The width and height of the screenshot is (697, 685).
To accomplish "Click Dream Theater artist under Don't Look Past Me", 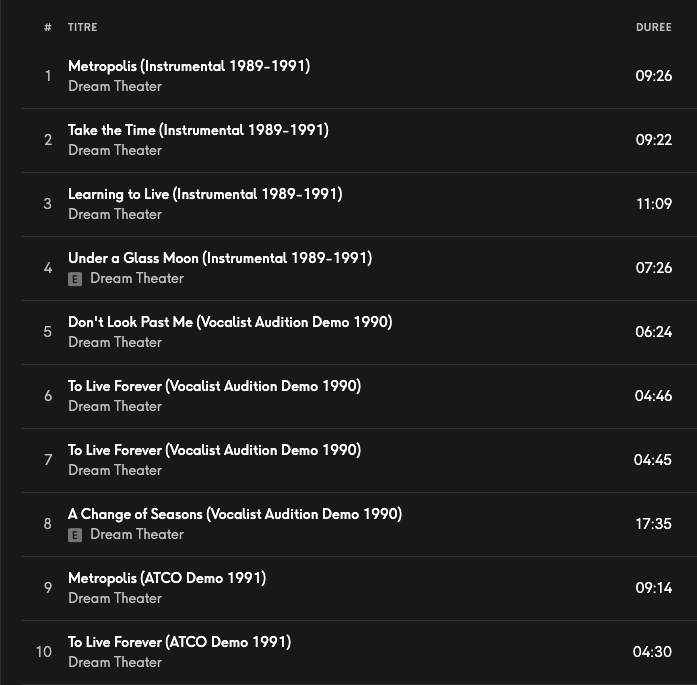I will click(115, 342).
